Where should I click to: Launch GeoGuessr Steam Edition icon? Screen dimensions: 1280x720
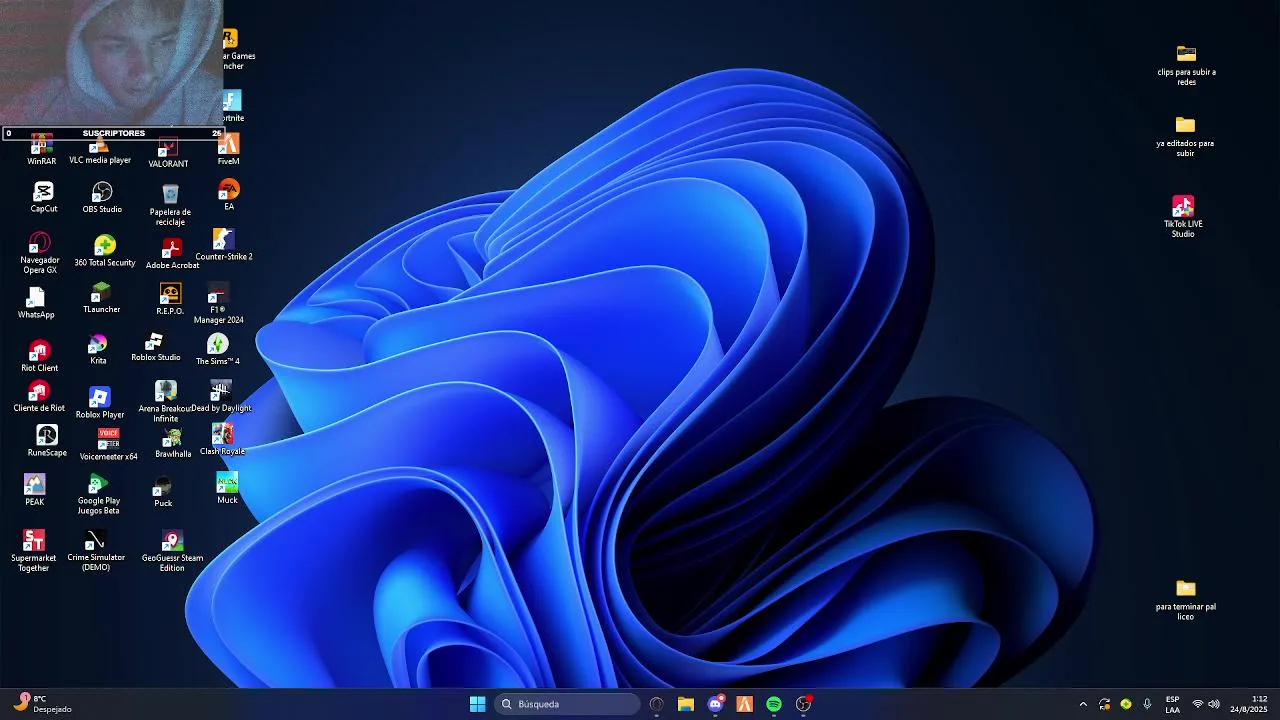pos(172,551)
